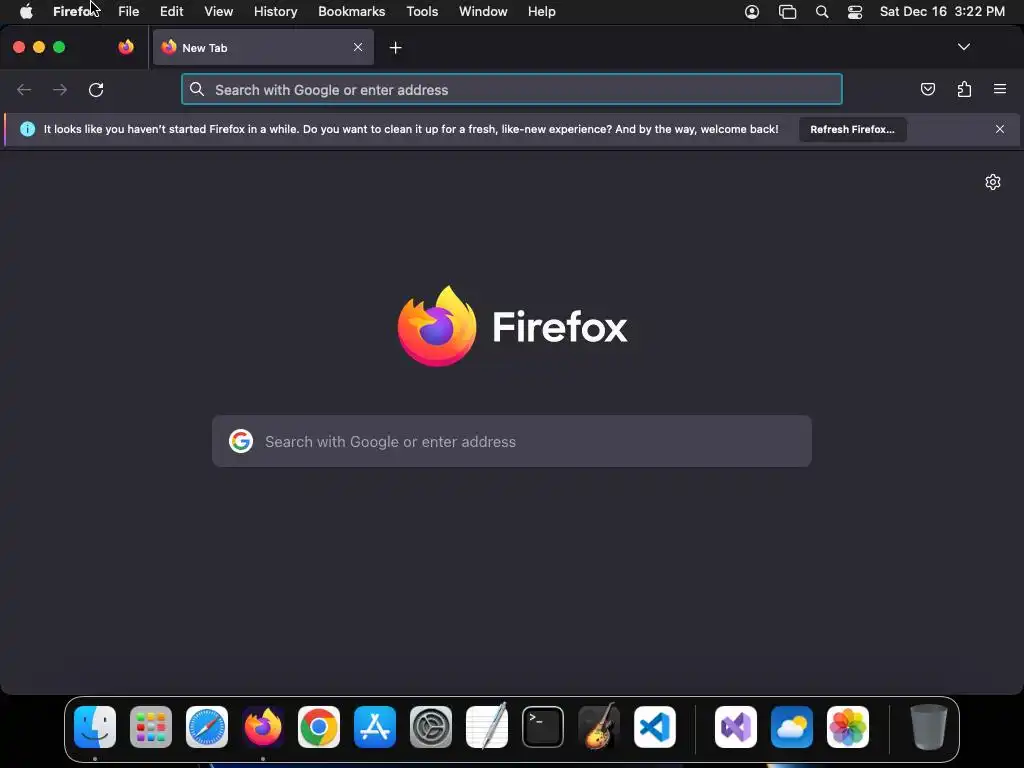
Task: Click the info icon in notification bar
Action: click(x=27, y=129)
